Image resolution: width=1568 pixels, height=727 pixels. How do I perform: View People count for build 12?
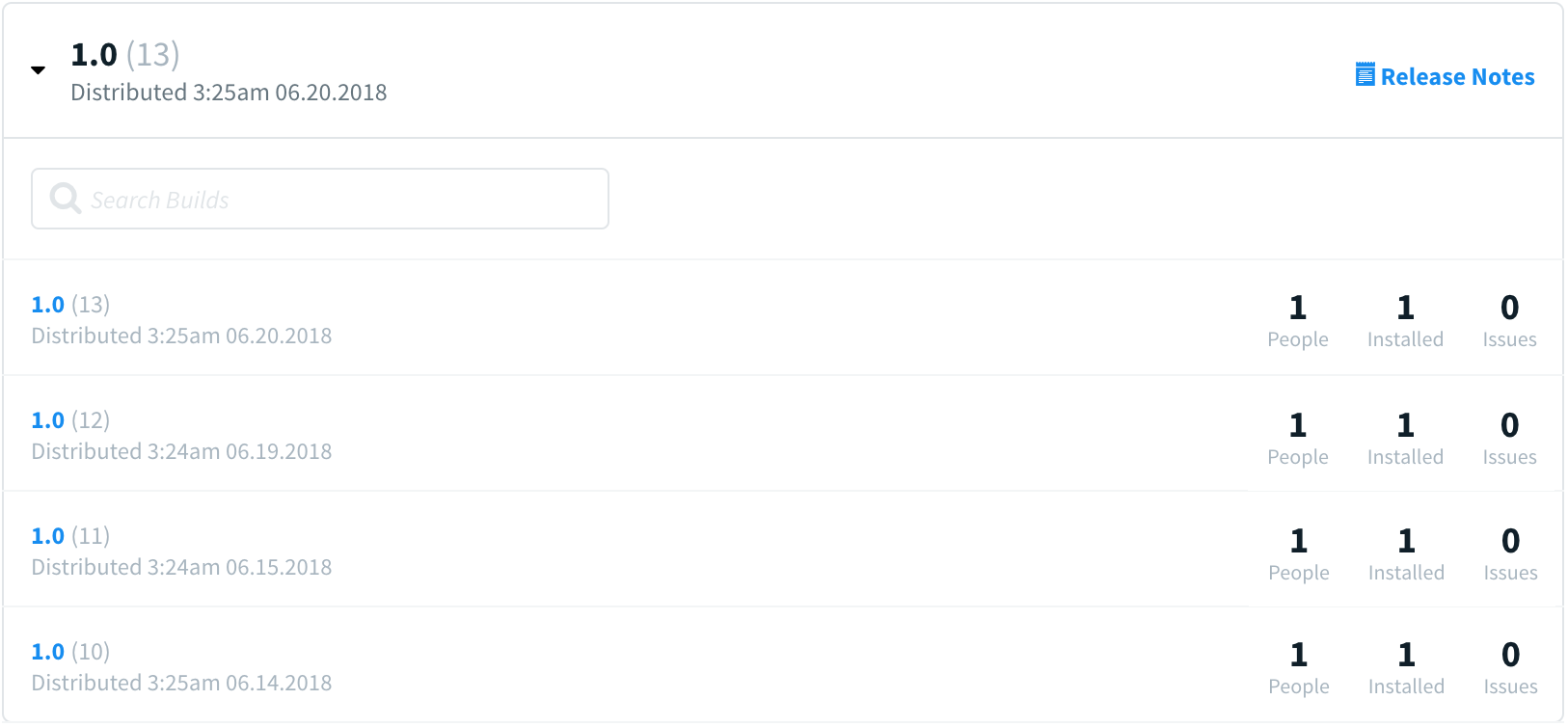[x=1298, y=438]
